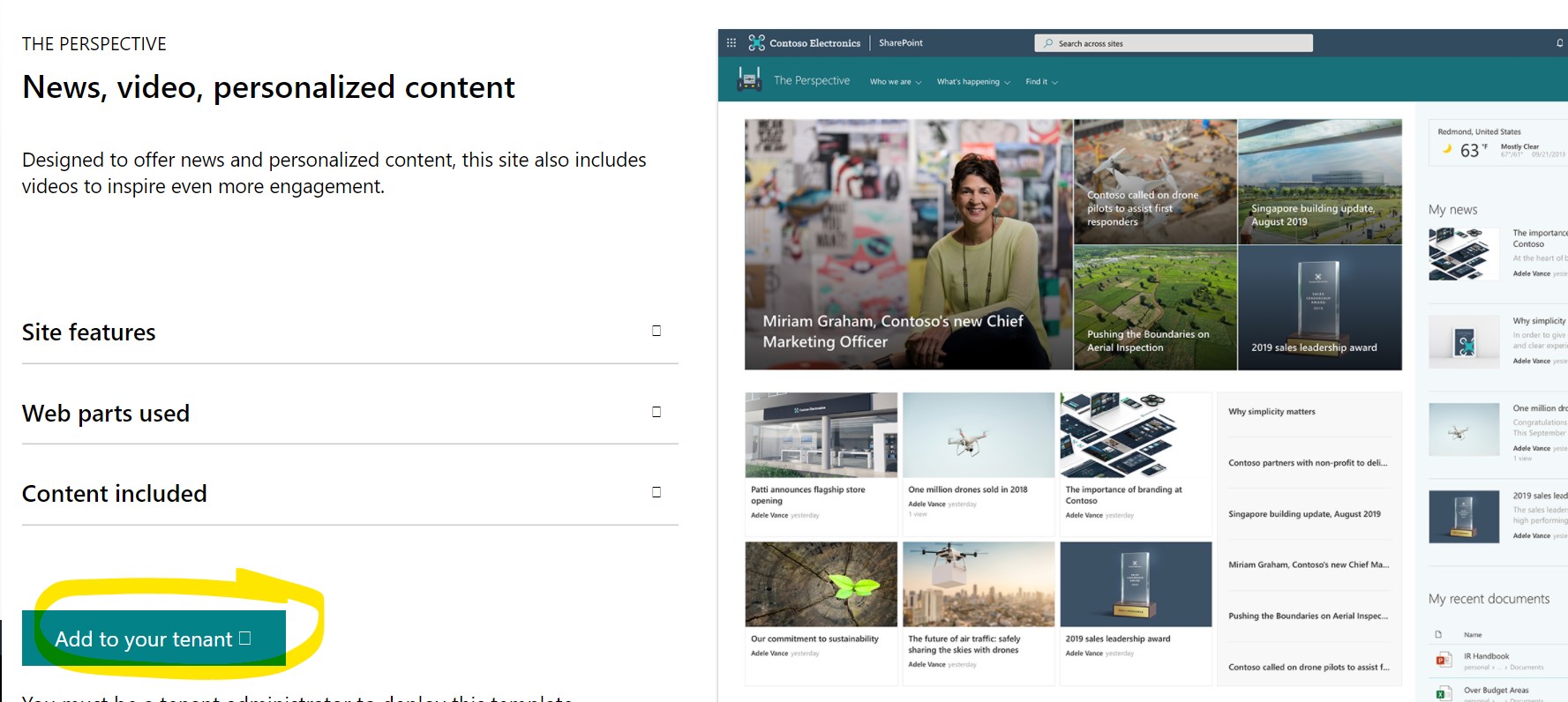The image size is (1568, 702).
Task: Open Patti announces flagship store opening card
Action: click(x=822, y=464)
